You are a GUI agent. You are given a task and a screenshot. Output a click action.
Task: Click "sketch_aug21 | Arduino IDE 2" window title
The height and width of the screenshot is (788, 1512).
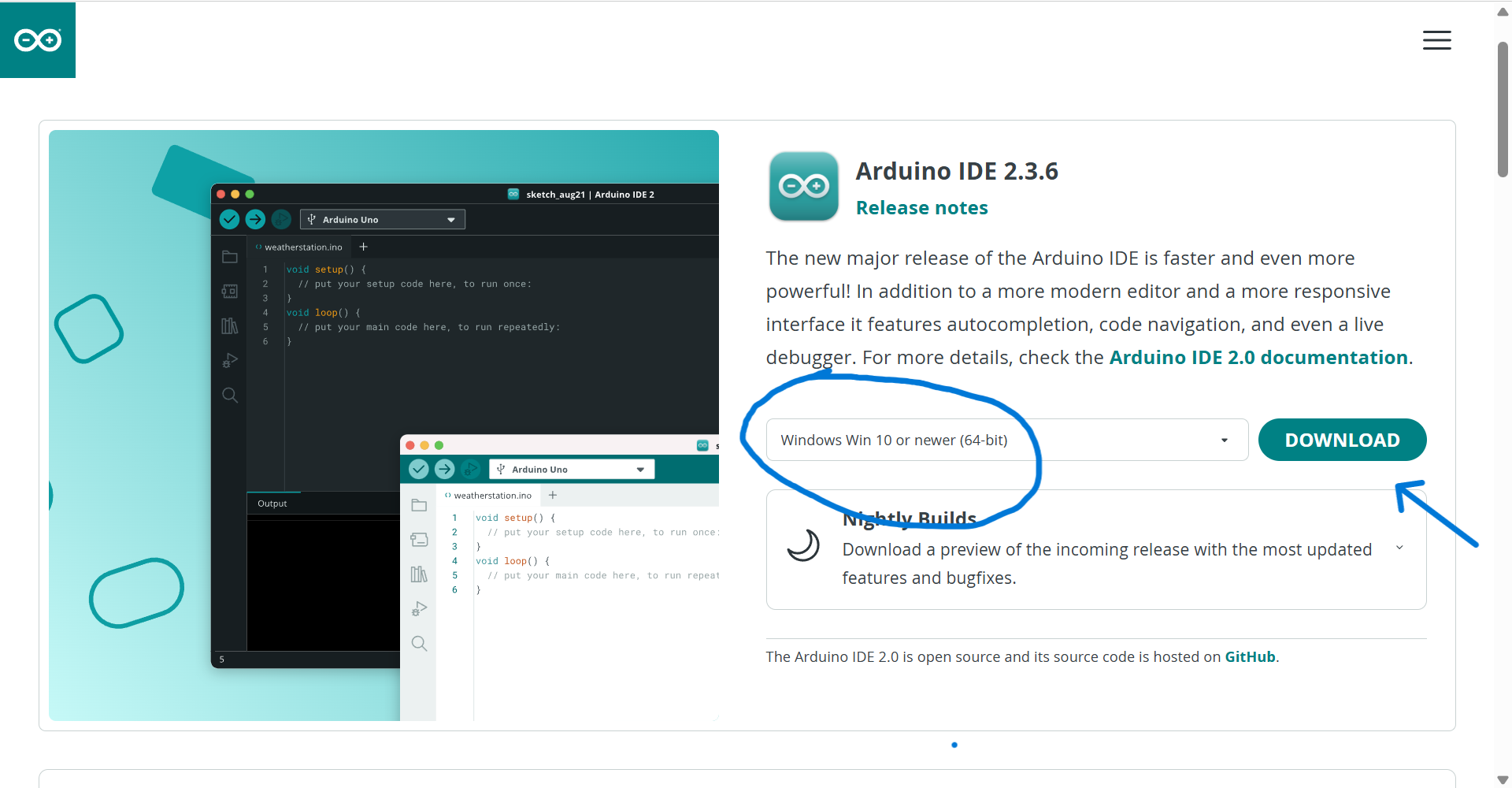click(590, 194)
